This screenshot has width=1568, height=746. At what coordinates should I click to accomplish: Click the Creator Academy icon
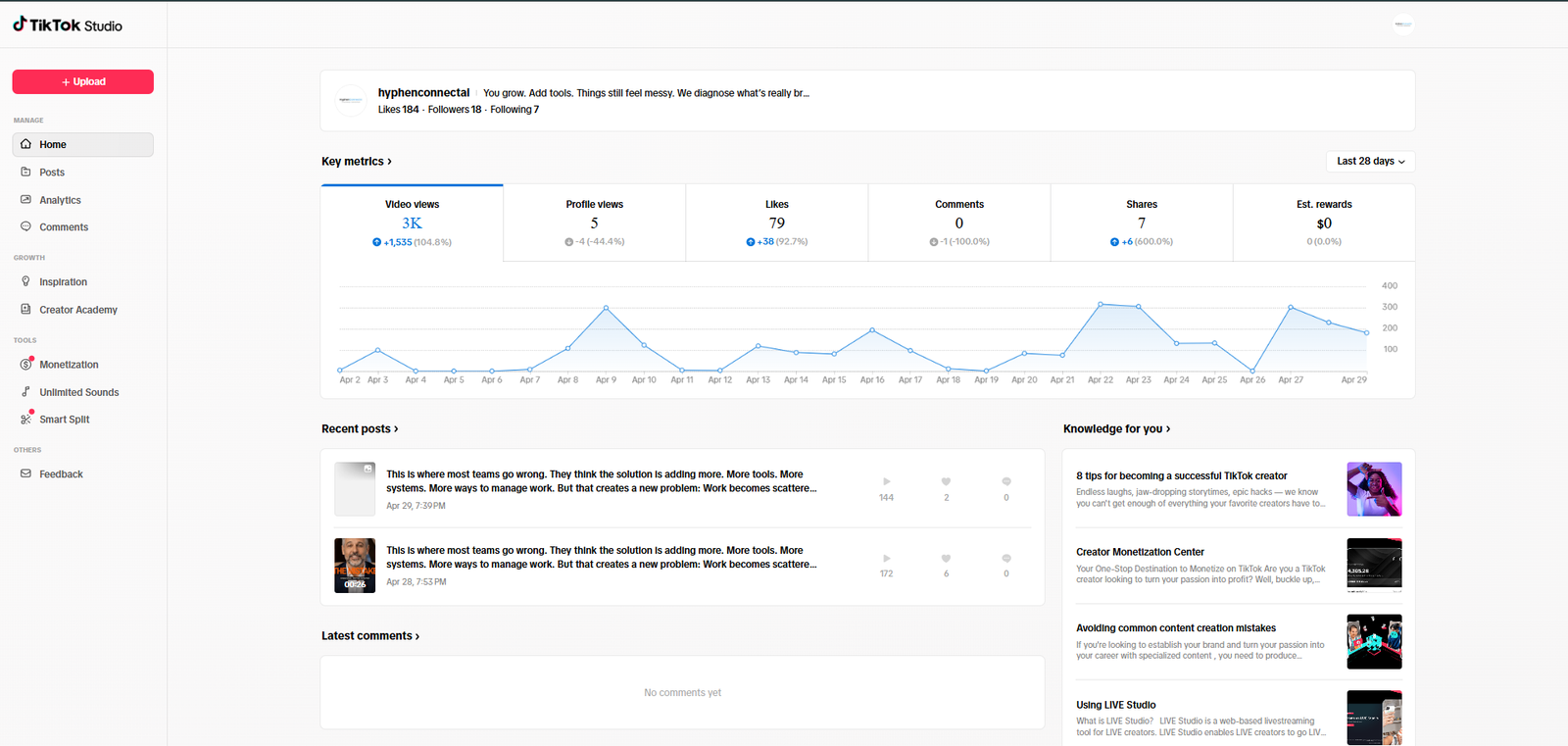pos(26,309)
